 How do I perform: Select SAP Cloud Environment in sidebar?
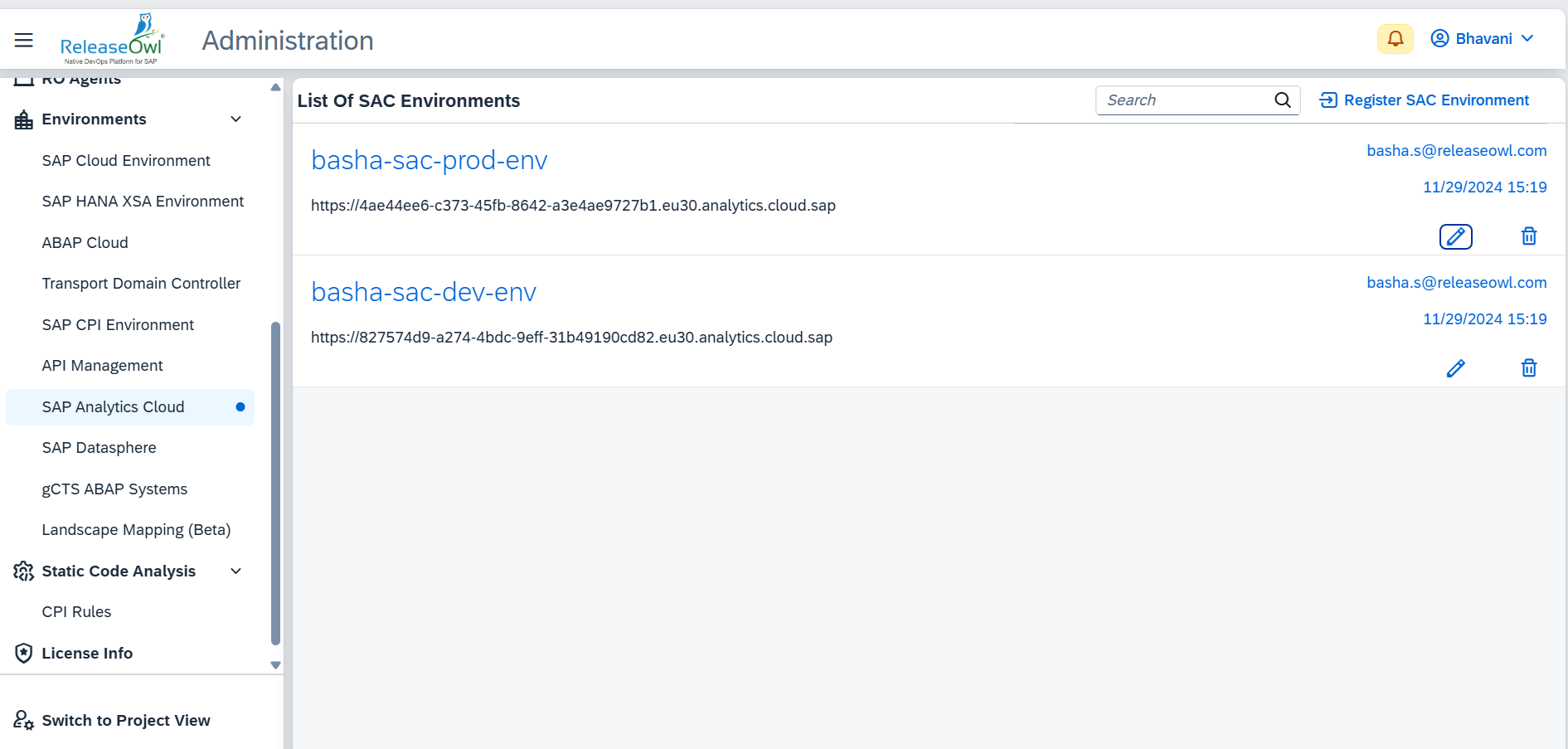tap(126, 161)
